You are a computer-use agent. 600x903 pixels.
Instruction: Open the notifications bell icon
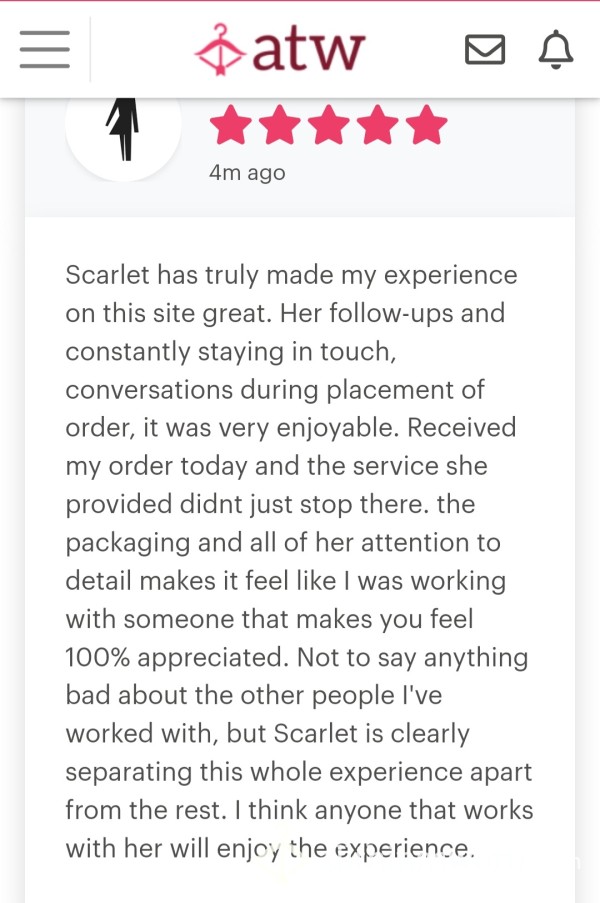[556, 50]
